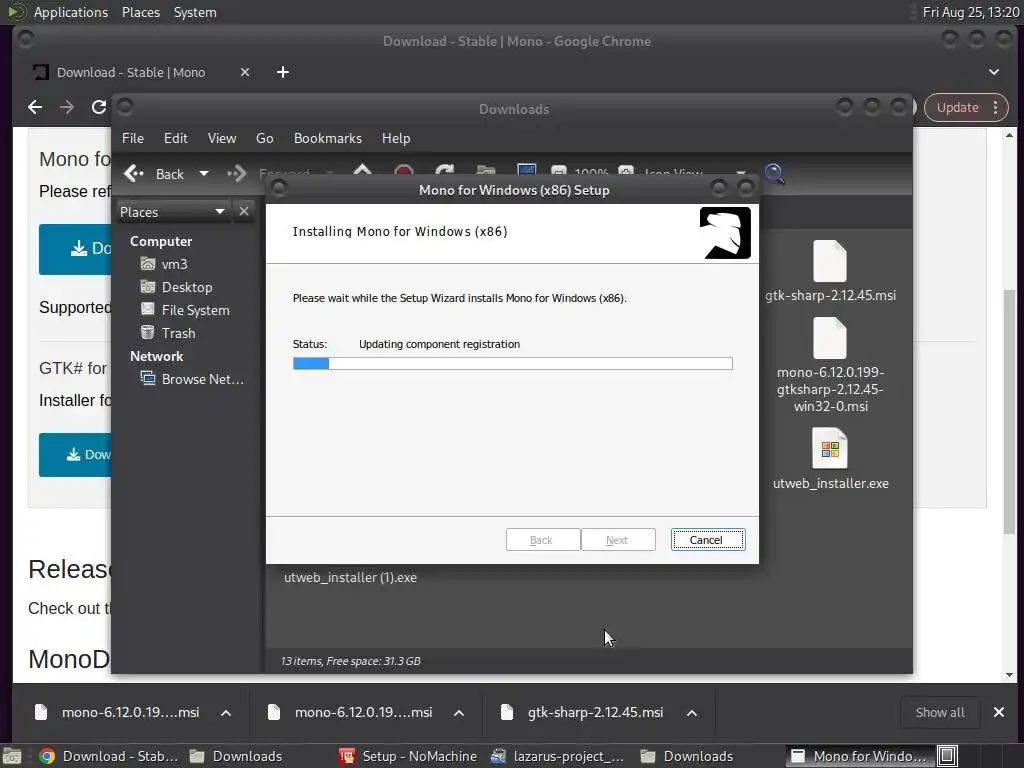Click the disabled Back button in Setup wizard
Screen dimensions: 1024x768
coord(543,539)
